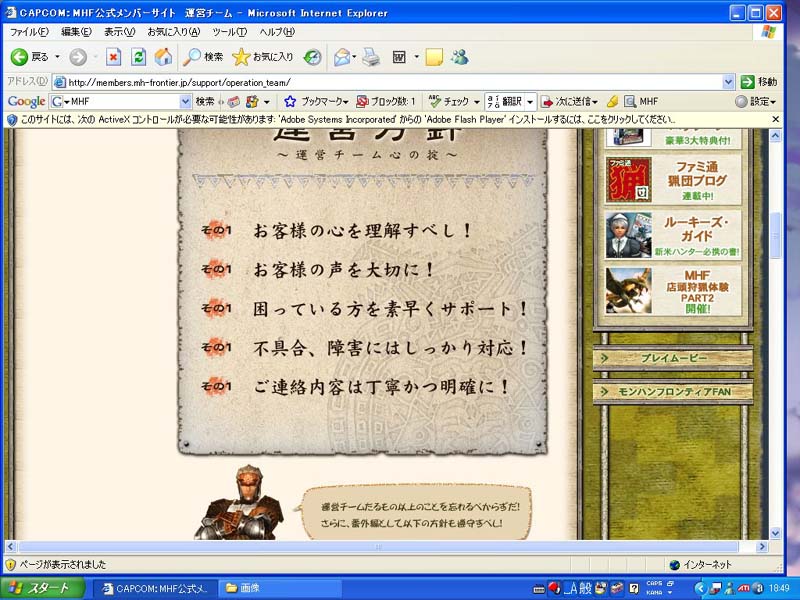The image size is (800, 600).
Task: Click Google toolbar bookmark star icon
Action: pos(290,102)
